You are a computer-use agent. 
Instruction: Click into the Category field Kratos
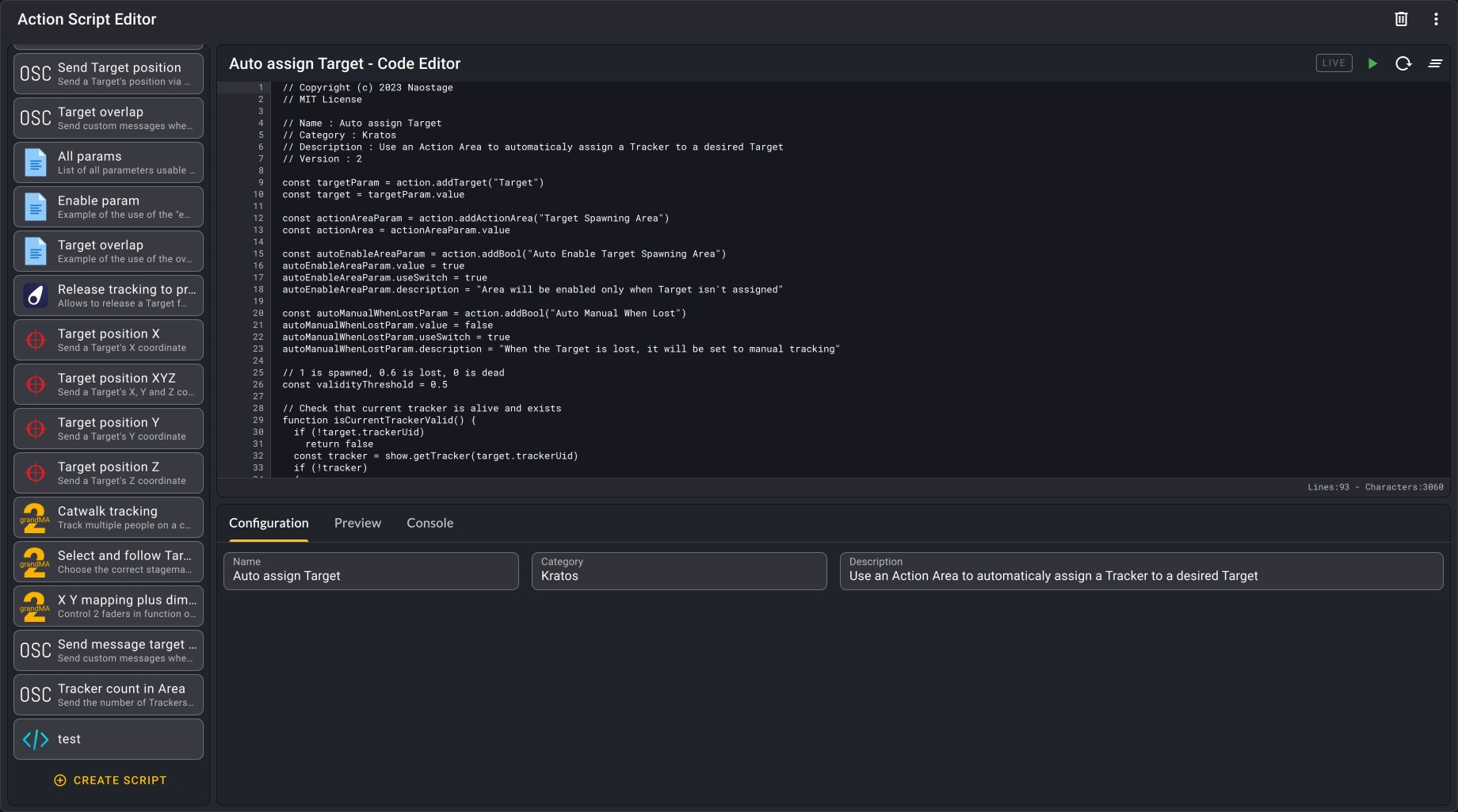[679, 576]
